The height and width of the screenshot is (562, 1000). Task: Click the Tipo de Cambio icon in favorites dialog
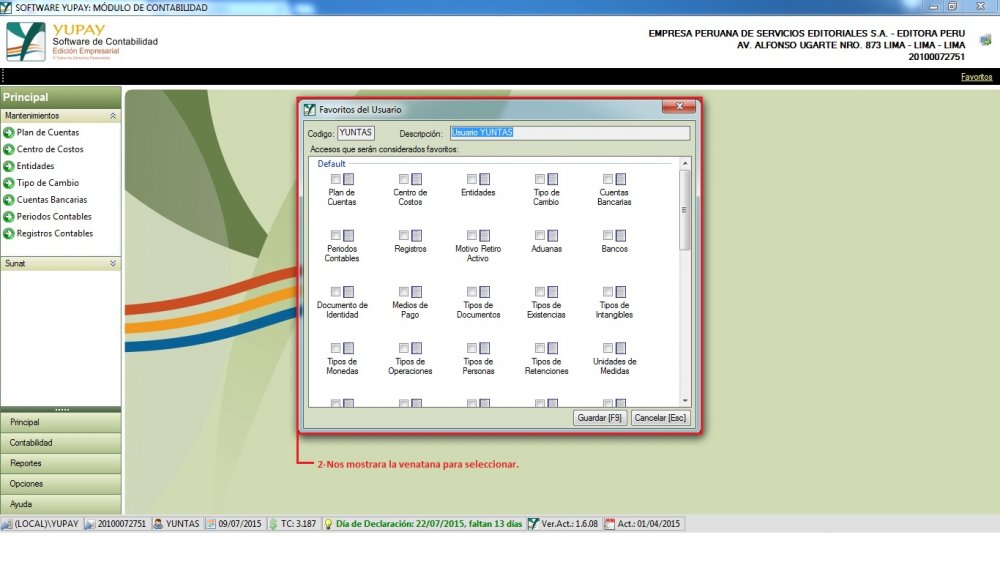point(552,179)
